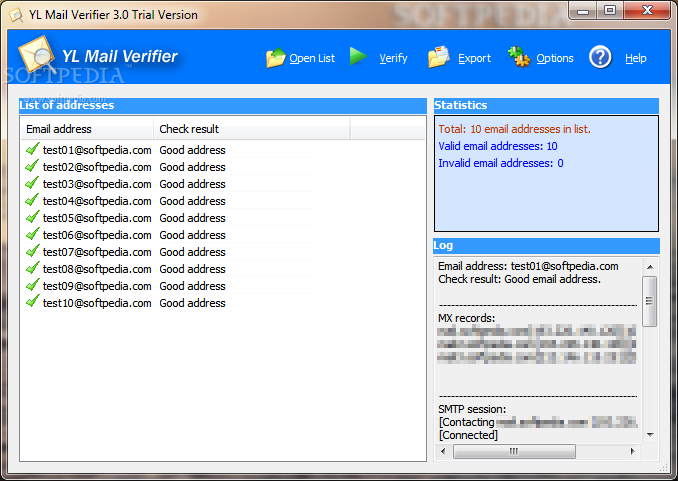The width and height of the screenshot is (678, 481).
Task: Close the YL Mail Verifier window
Action: tap(647, 10)
